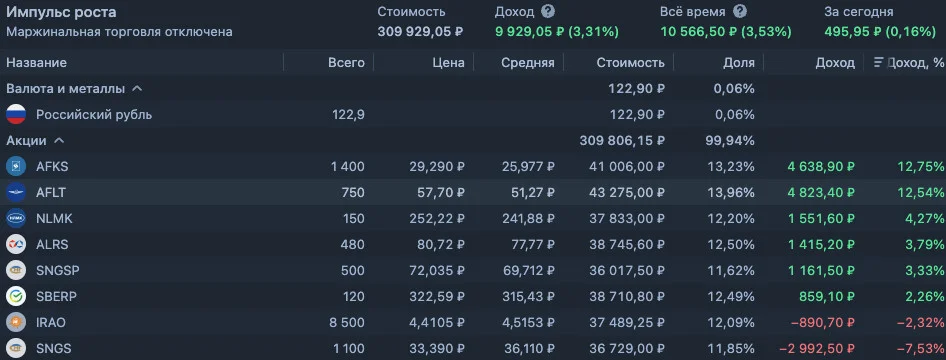The height and width of the screenshot is (360, 946).
Task: Open the help icon next to Доход
Action: point(548,11)
